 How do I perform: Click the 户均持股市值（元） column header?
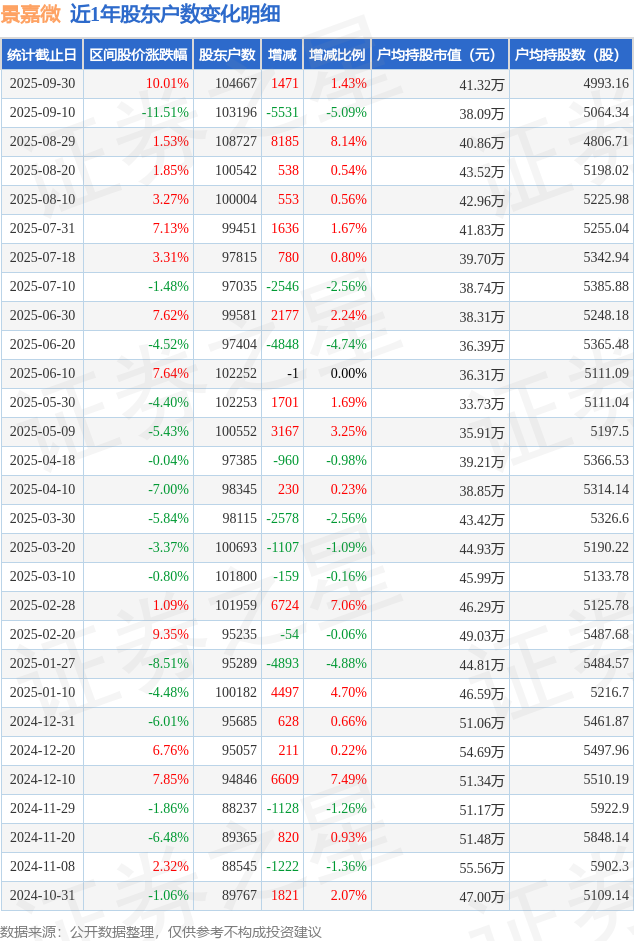pos(440,55)
